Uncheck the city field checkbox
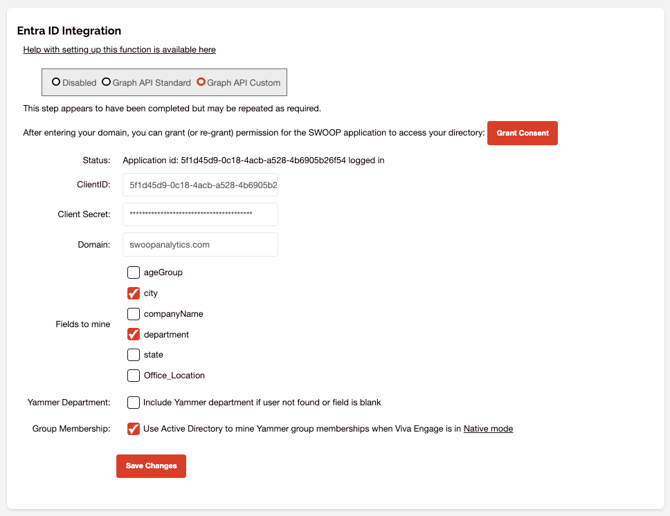The width and height of the screenshot is (670, 516). click(133, 293)
